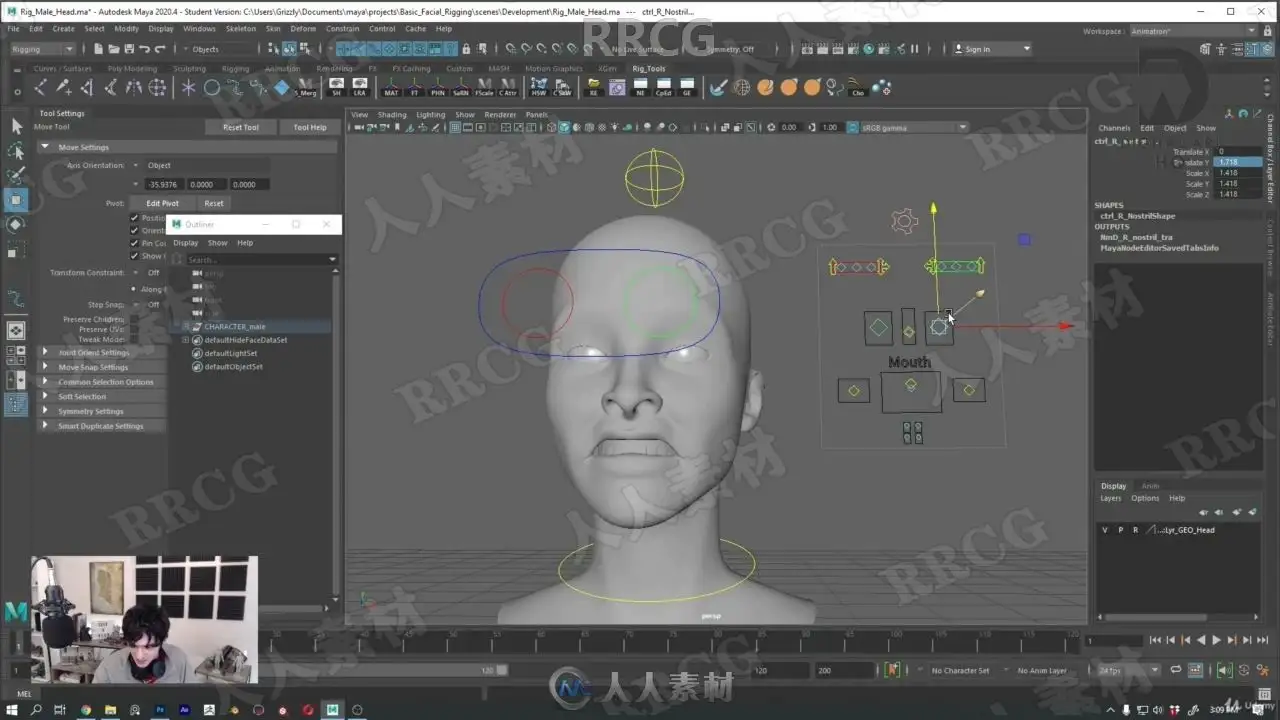Switch to the Rigging shelf tab
The image size is (1280, 720).
(235, 69)
